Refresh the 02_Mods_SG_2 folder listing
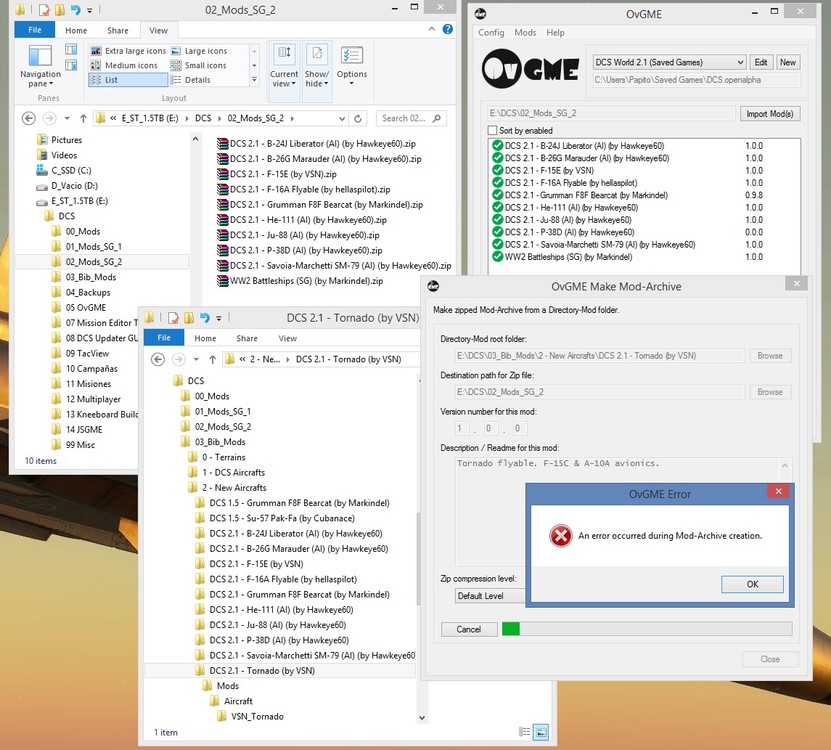This screenshot has width=831, height=750. point(358,118)
